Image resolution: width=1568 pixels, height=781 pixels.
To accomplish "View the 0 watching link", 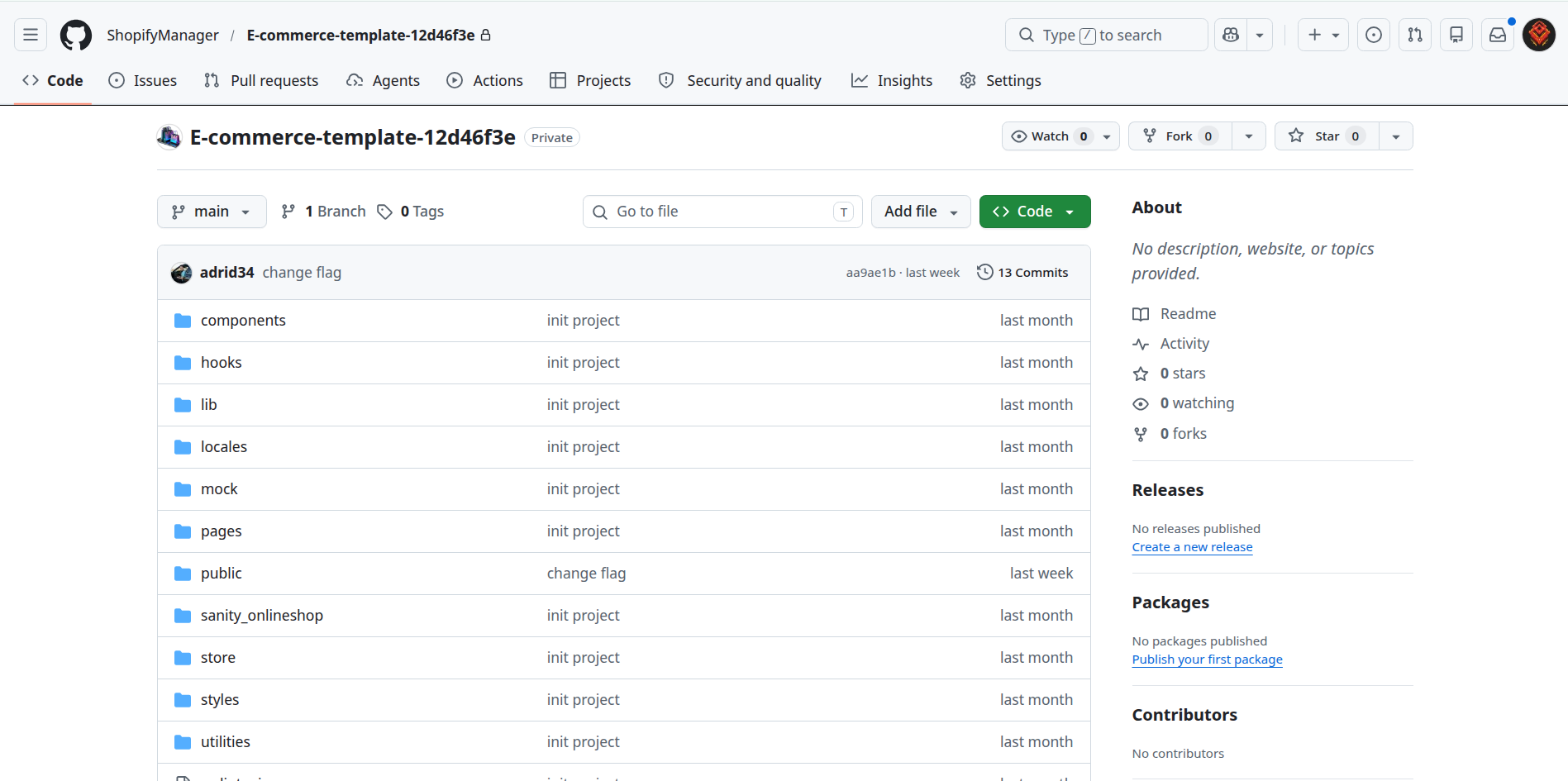I will [1184, 403].
